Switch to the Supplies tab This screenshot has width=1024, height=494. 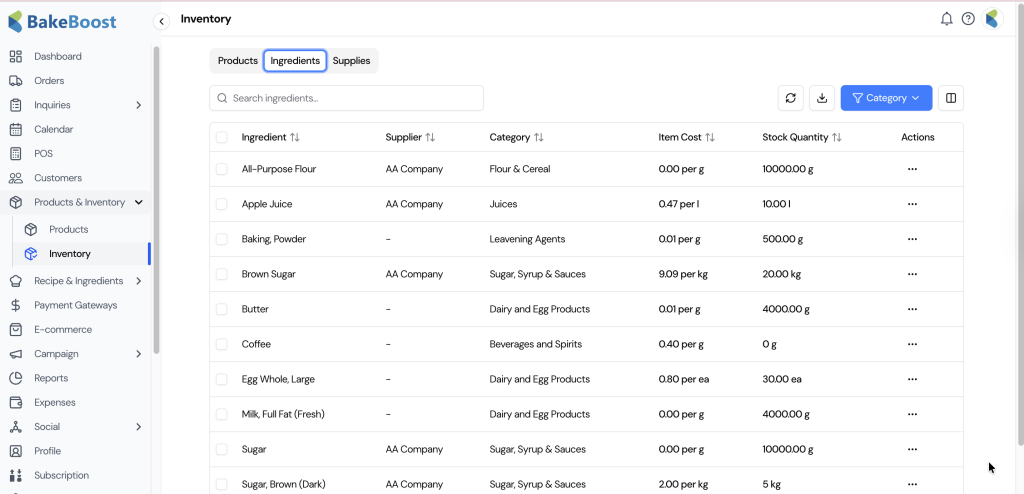coord(351,61)
